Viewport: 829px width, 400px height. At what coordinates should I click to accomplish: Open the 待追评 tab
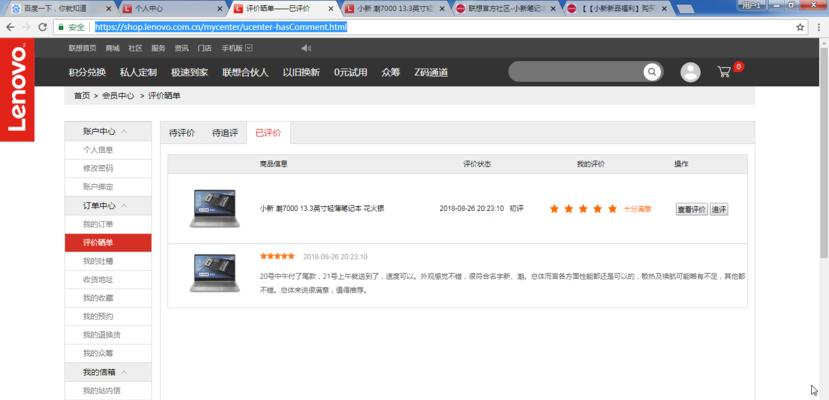click(225, 133)
